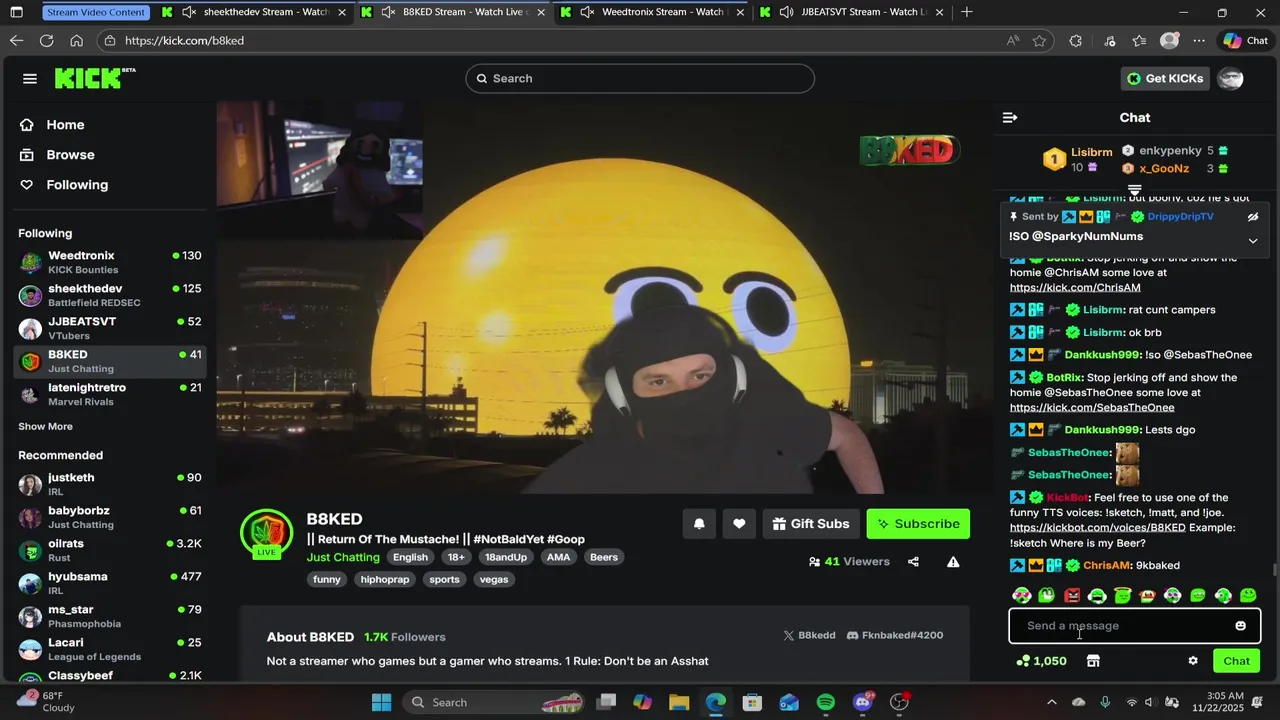
Task: Open browser extensions puzzle icon
Action: 1076,41
